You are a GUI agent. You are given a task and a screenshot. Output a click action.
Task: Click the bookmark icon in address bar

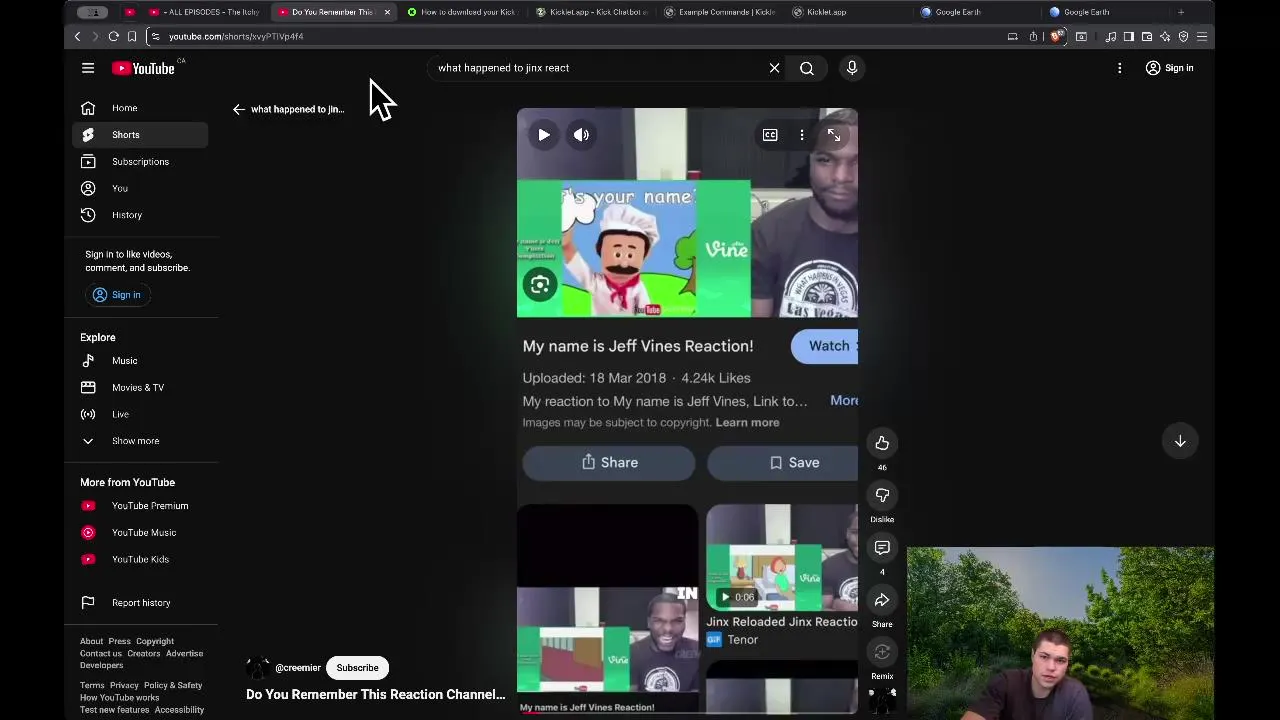click(x=132, y=36)
